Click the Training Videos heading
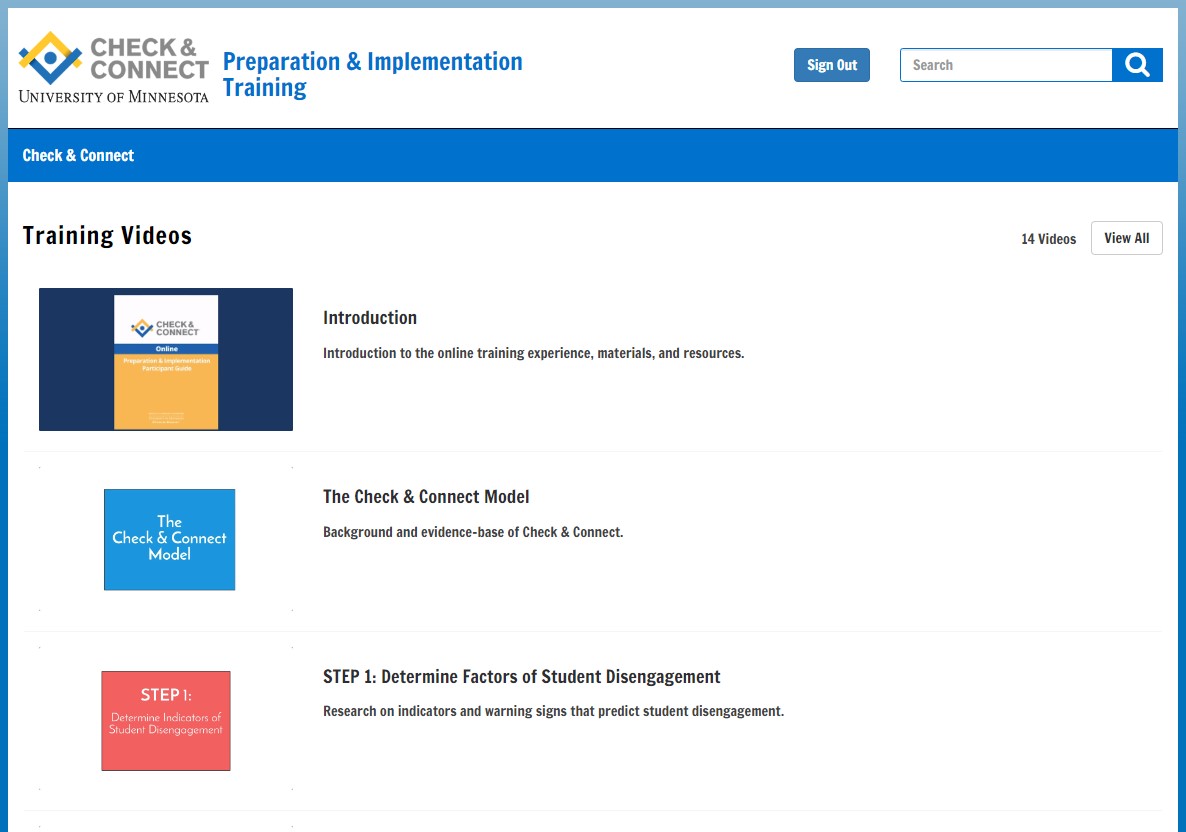1186x832 pixels. 107,235
